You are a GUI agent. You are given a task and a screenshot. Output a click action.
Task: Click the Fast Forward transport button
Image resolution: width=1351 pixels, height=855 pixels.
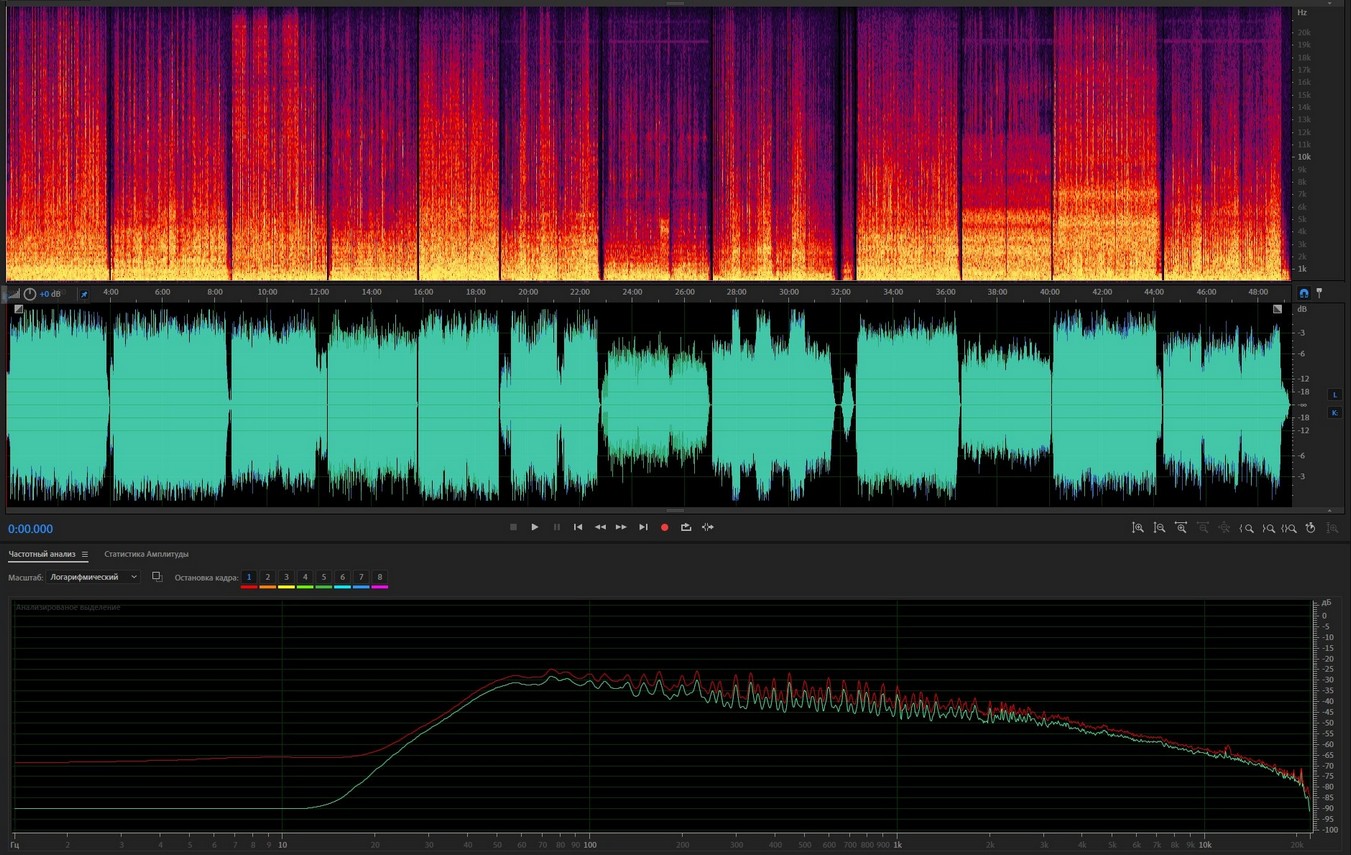(621, 527)
